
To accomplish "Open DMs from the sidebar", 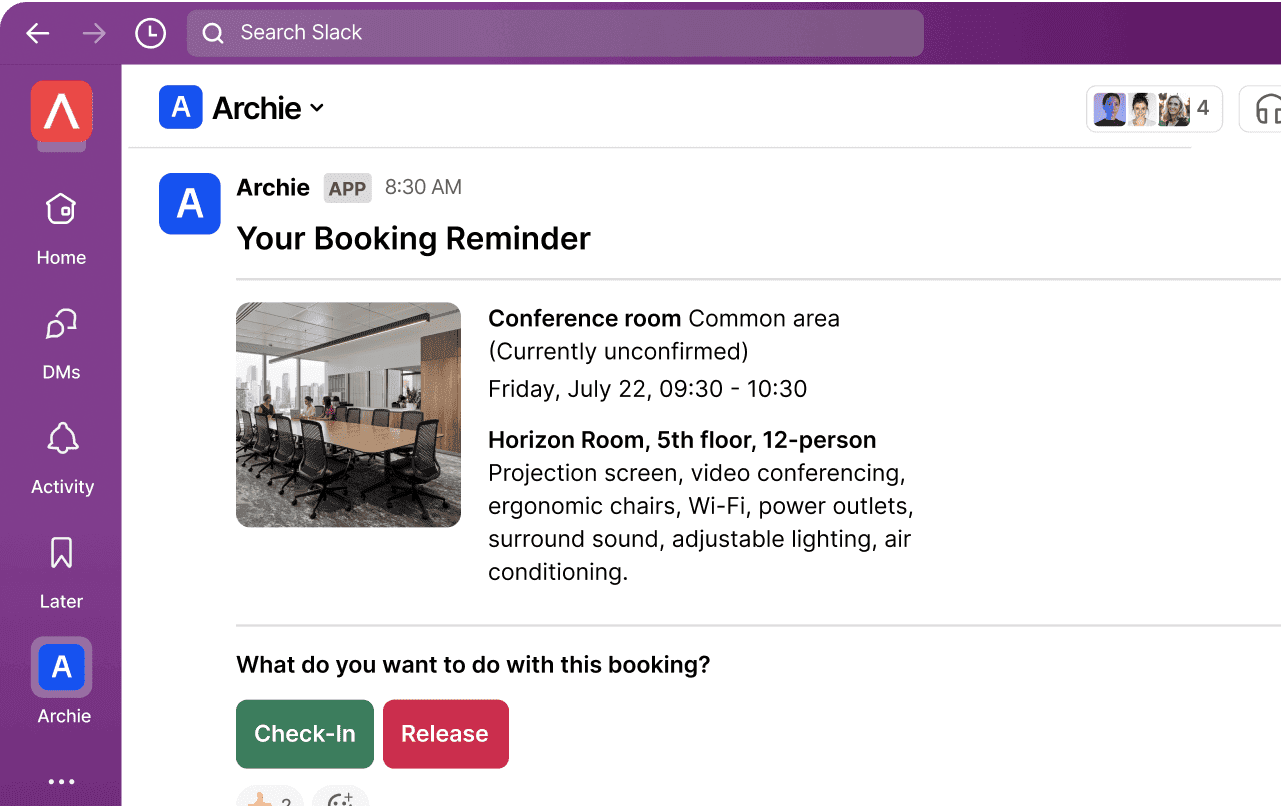I will (62, 343).
